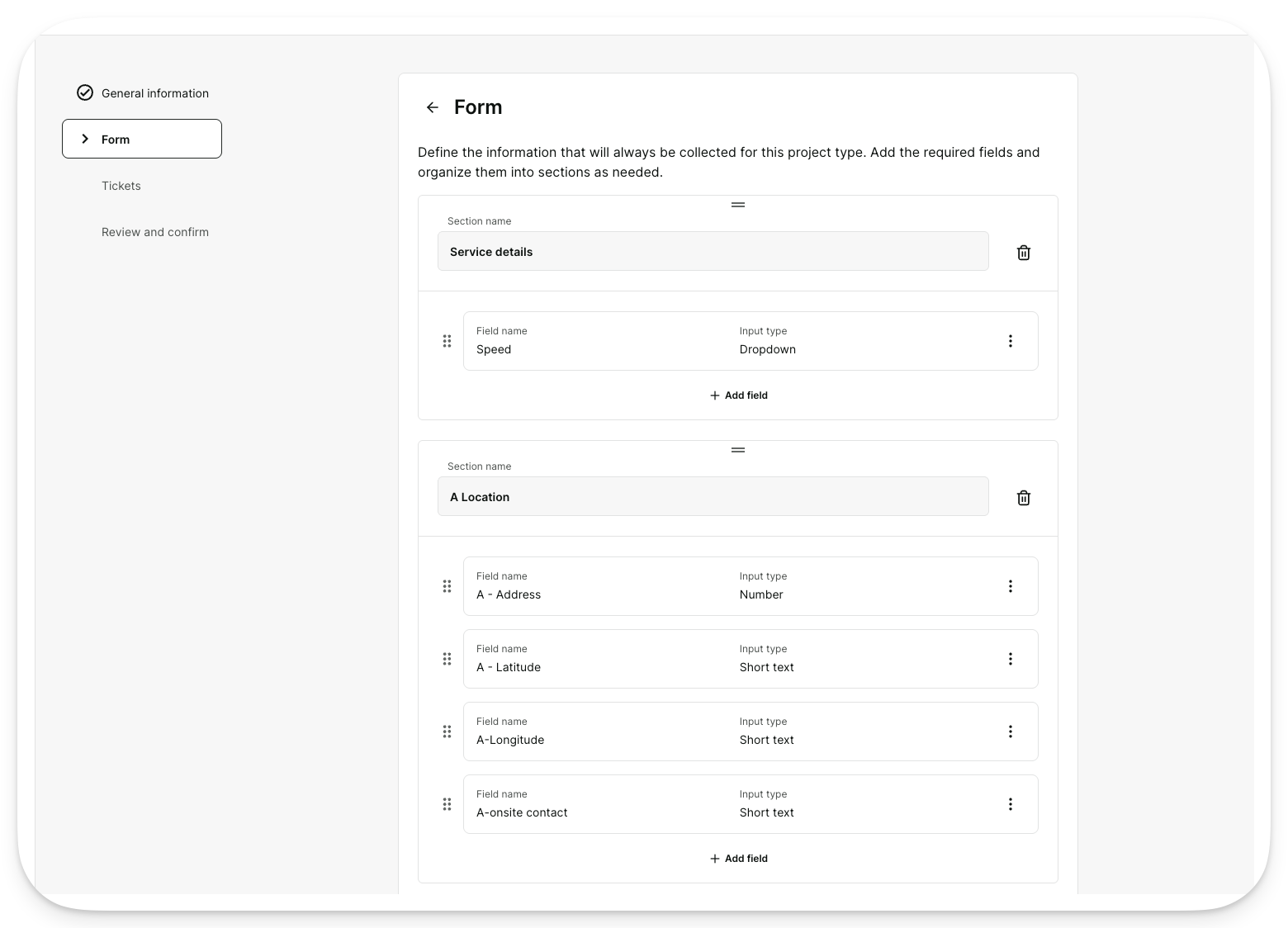Click the back arrow beside Form heading
Screen dimensions: 1288x928
[x=432, y=107]
